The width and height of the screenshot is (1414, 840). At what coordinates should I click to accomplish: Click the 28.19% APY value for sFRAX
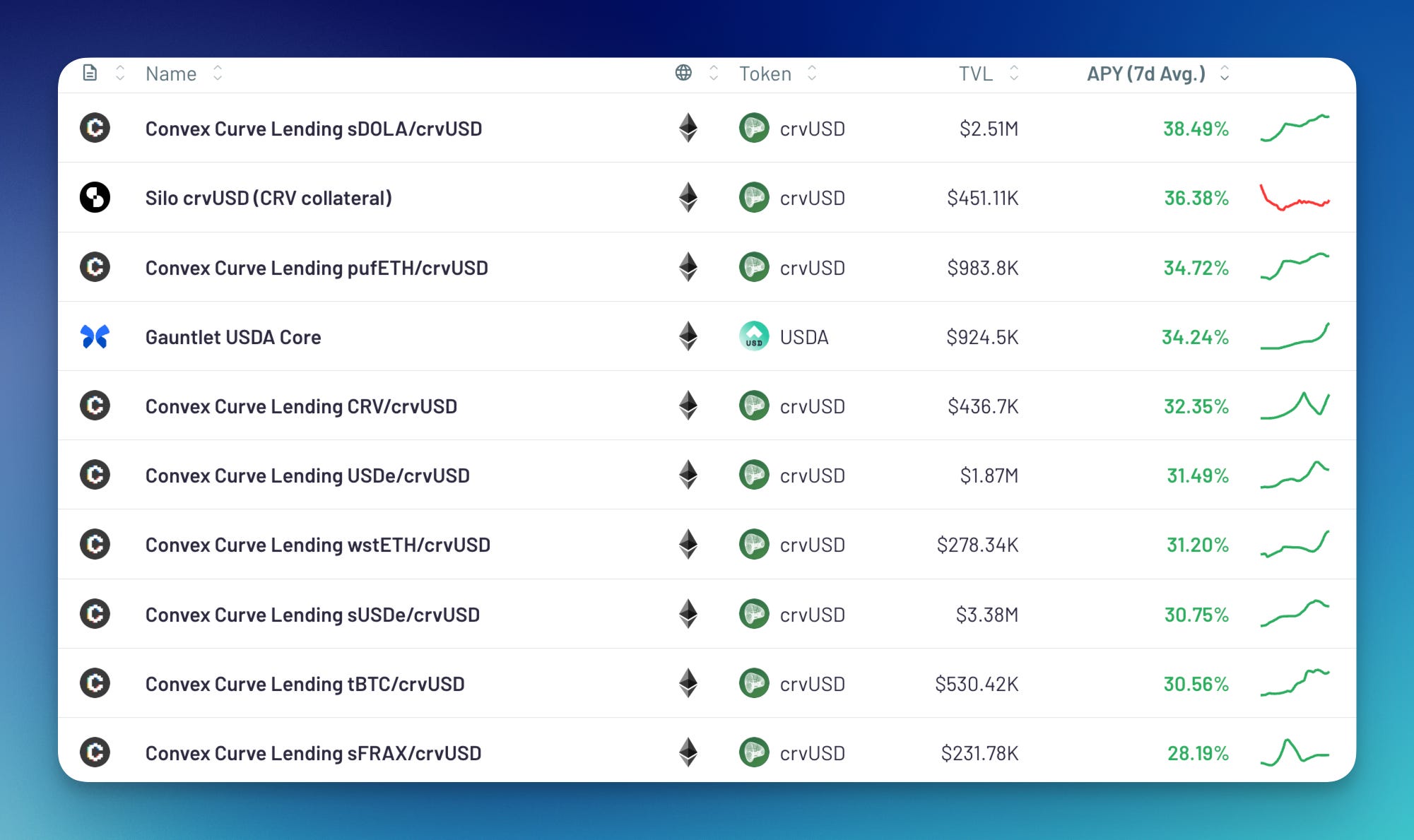(1198, 753)
